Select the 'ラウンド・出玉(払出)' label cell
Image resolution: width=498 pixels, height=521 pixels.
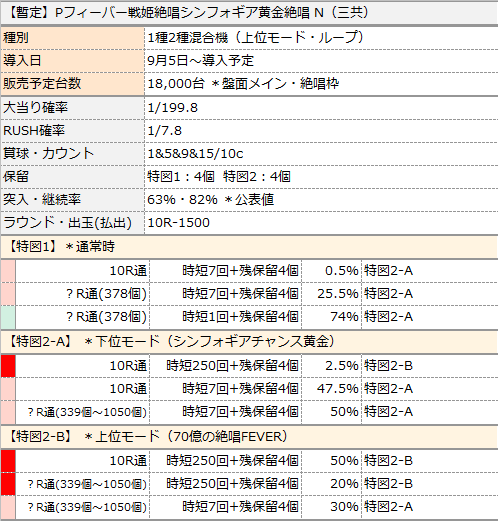tap(73, 223)
